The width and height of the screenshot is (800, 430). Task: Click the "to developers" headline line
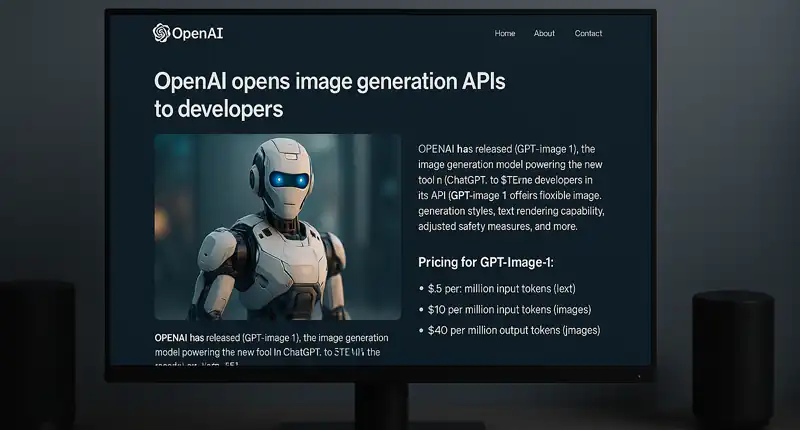pos(218,109)
